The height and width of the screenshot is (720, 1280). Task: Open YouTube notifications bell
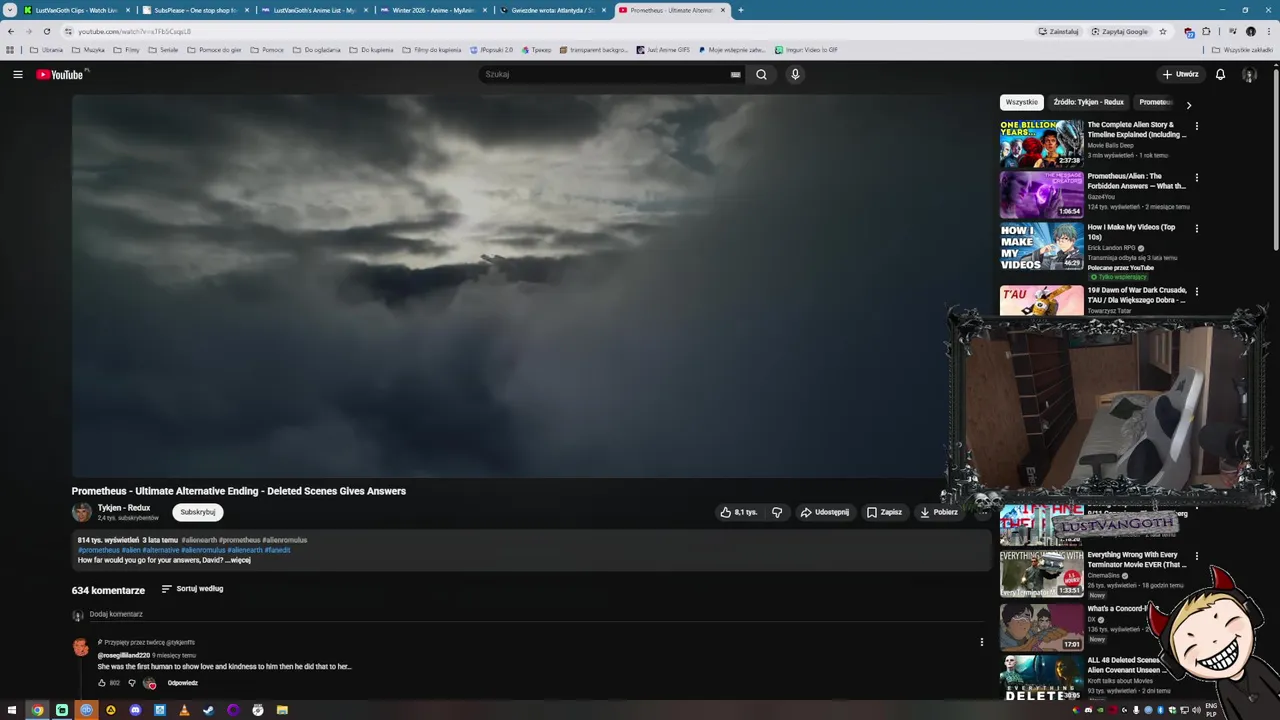click(1220, 74)
